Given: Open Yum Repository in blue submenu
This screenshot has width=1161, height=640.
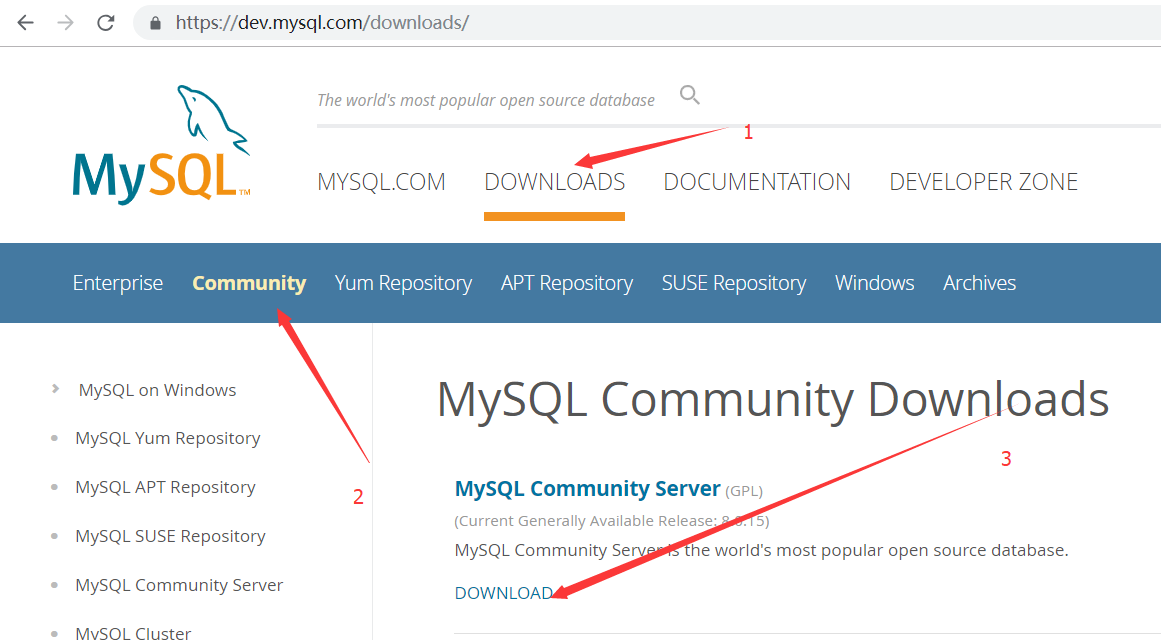Looking at the screenshot, I should pos(403,283).
